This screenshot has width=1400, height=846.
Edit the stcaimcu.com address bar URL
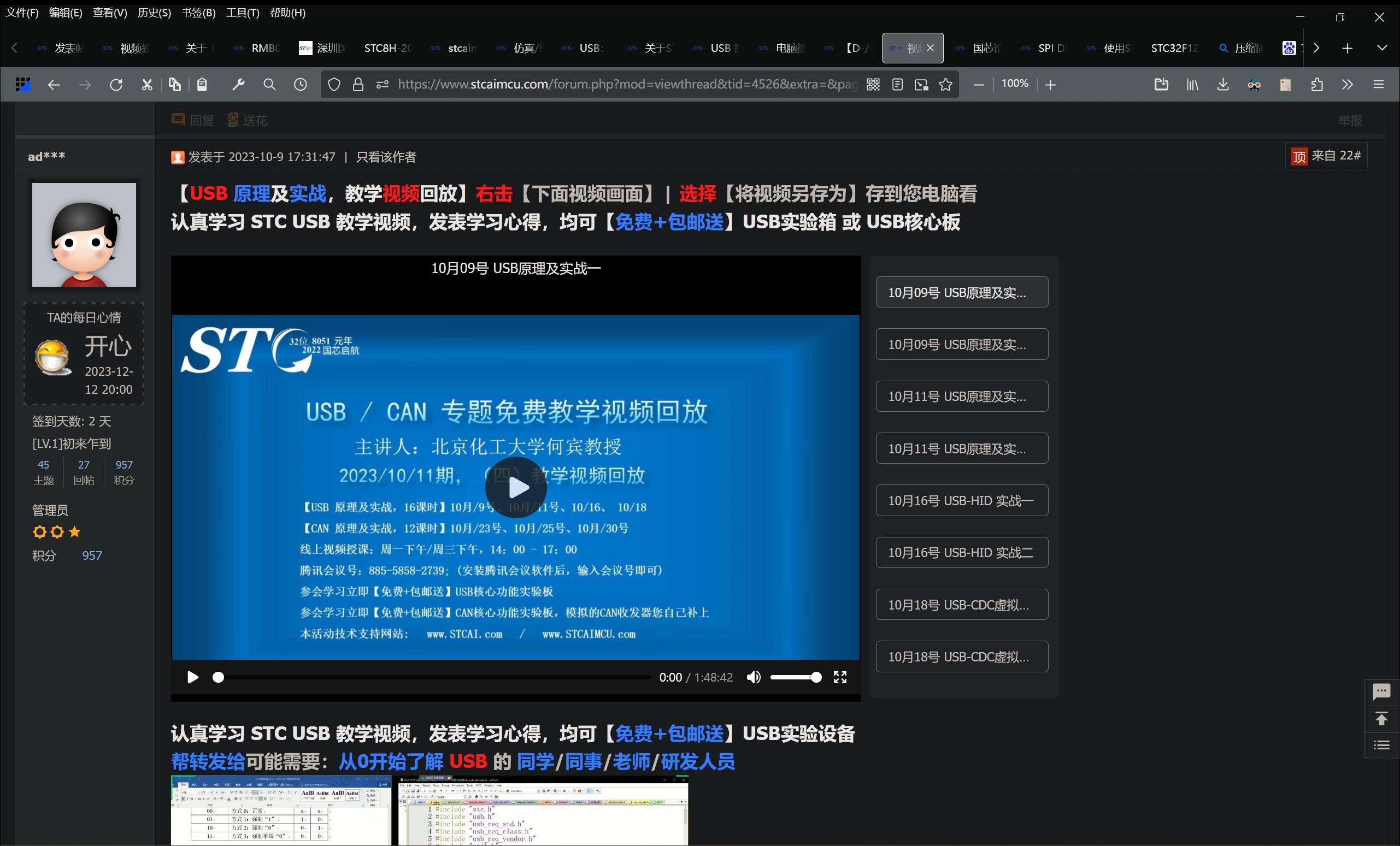pyautogui.click(x=627, y=85)
